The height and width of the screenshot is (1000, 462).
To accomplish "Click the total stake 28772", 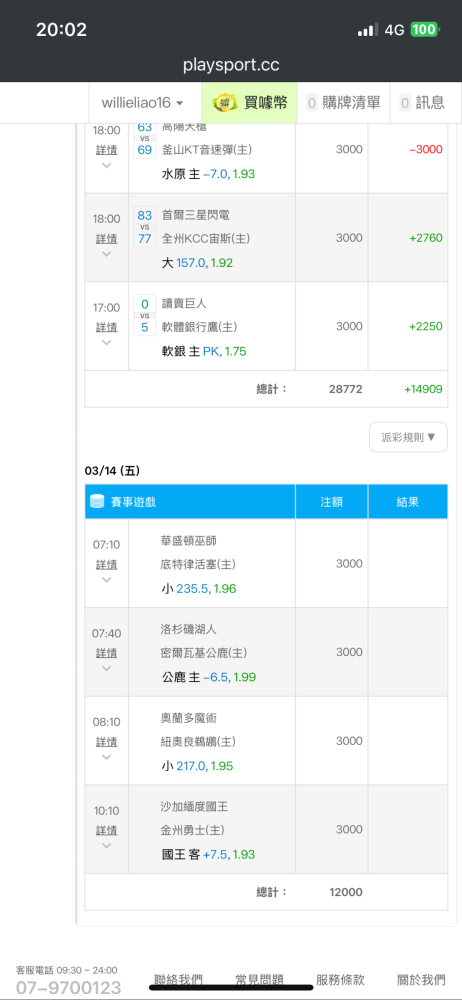I will [x=346, y=389].
